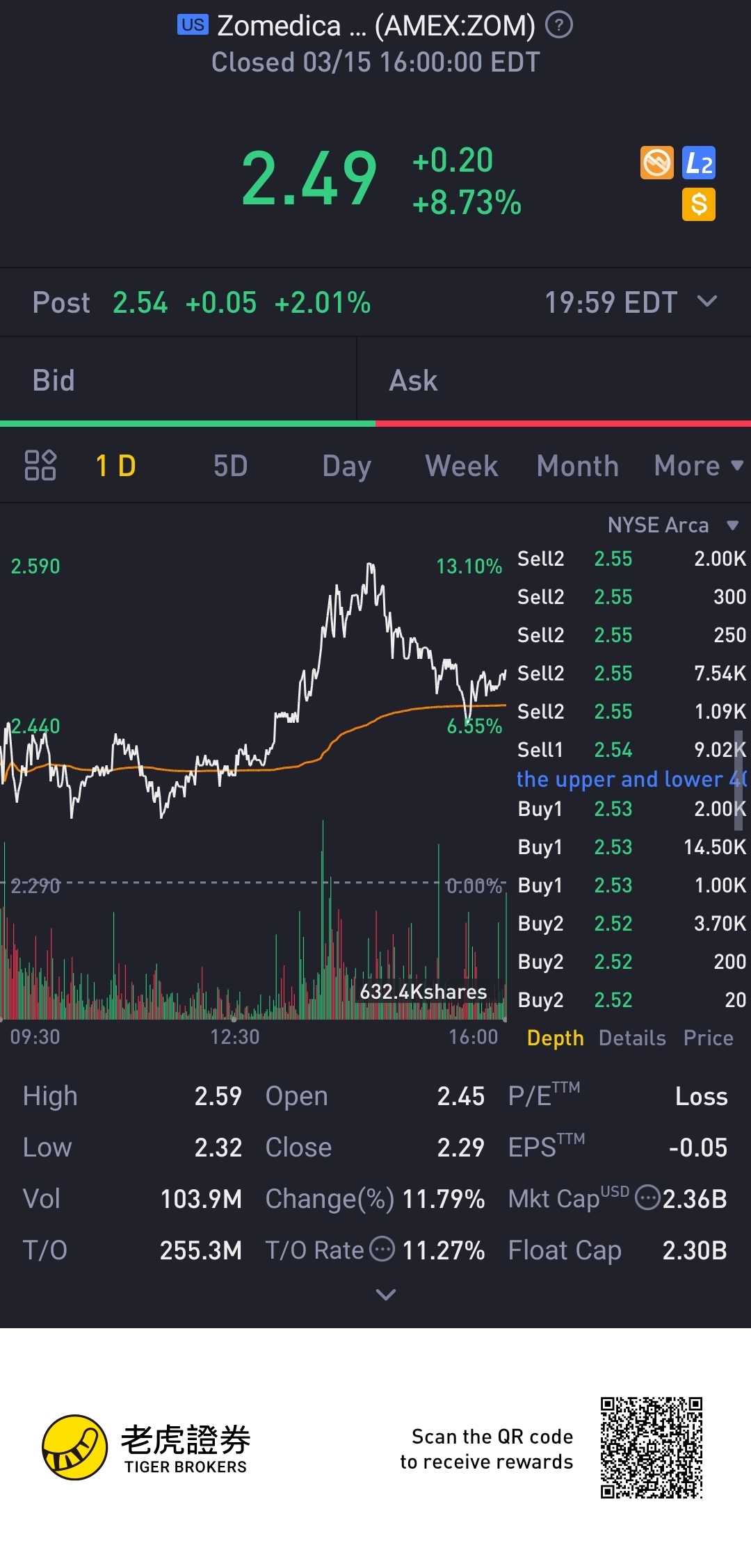Tap the blue 'the upper and lower' link

[x=631, y=779]
